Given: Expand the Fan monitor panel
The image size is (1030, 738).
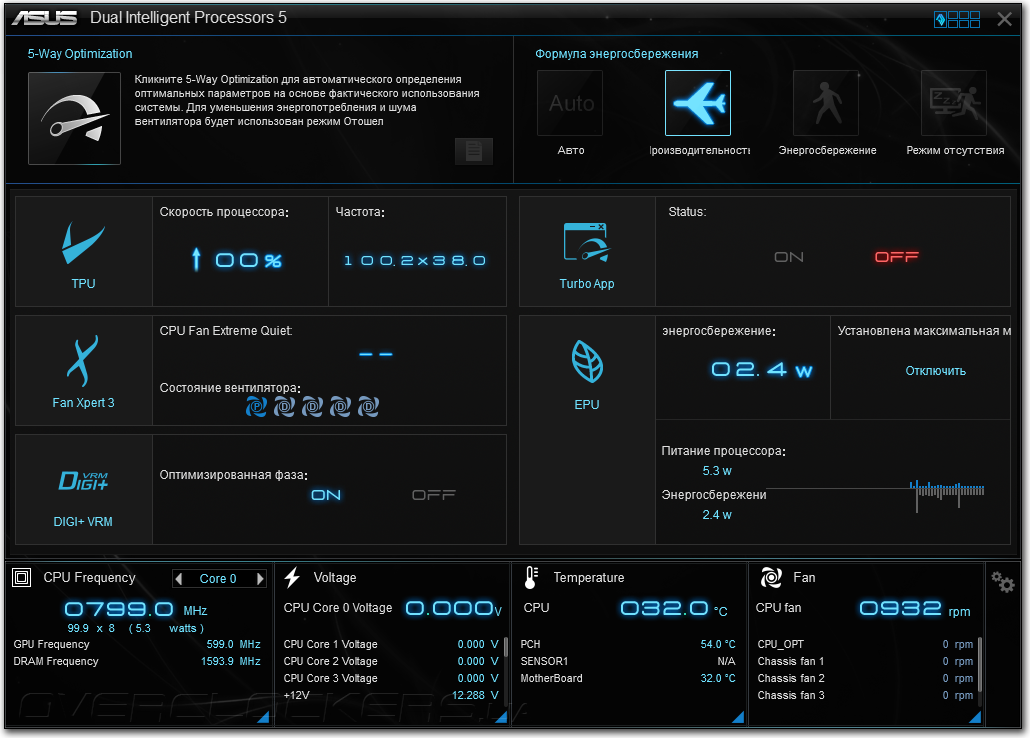Looking at the screenshot, I should [975, 717].
